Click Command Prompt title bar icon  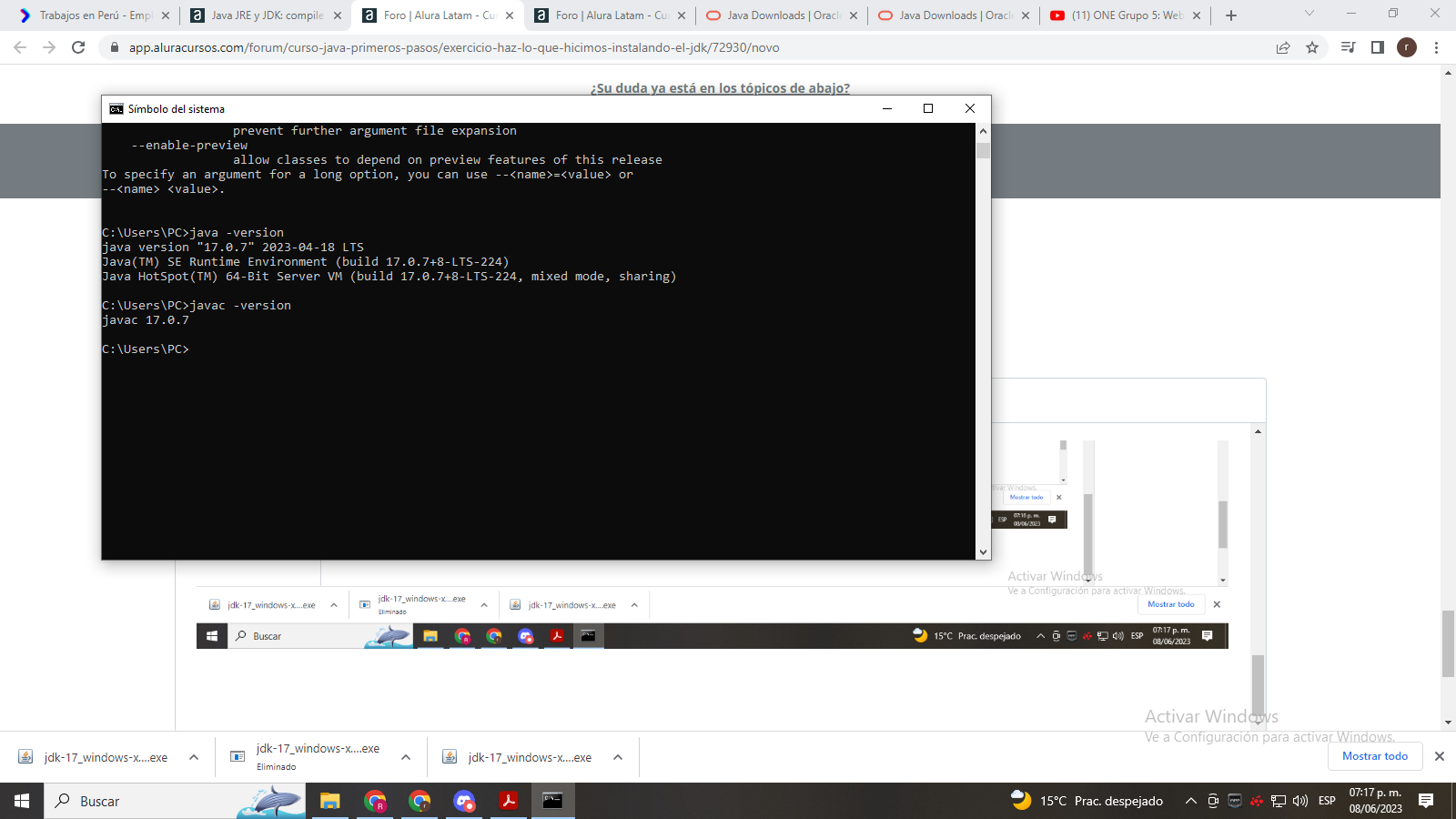coord(116,108)
